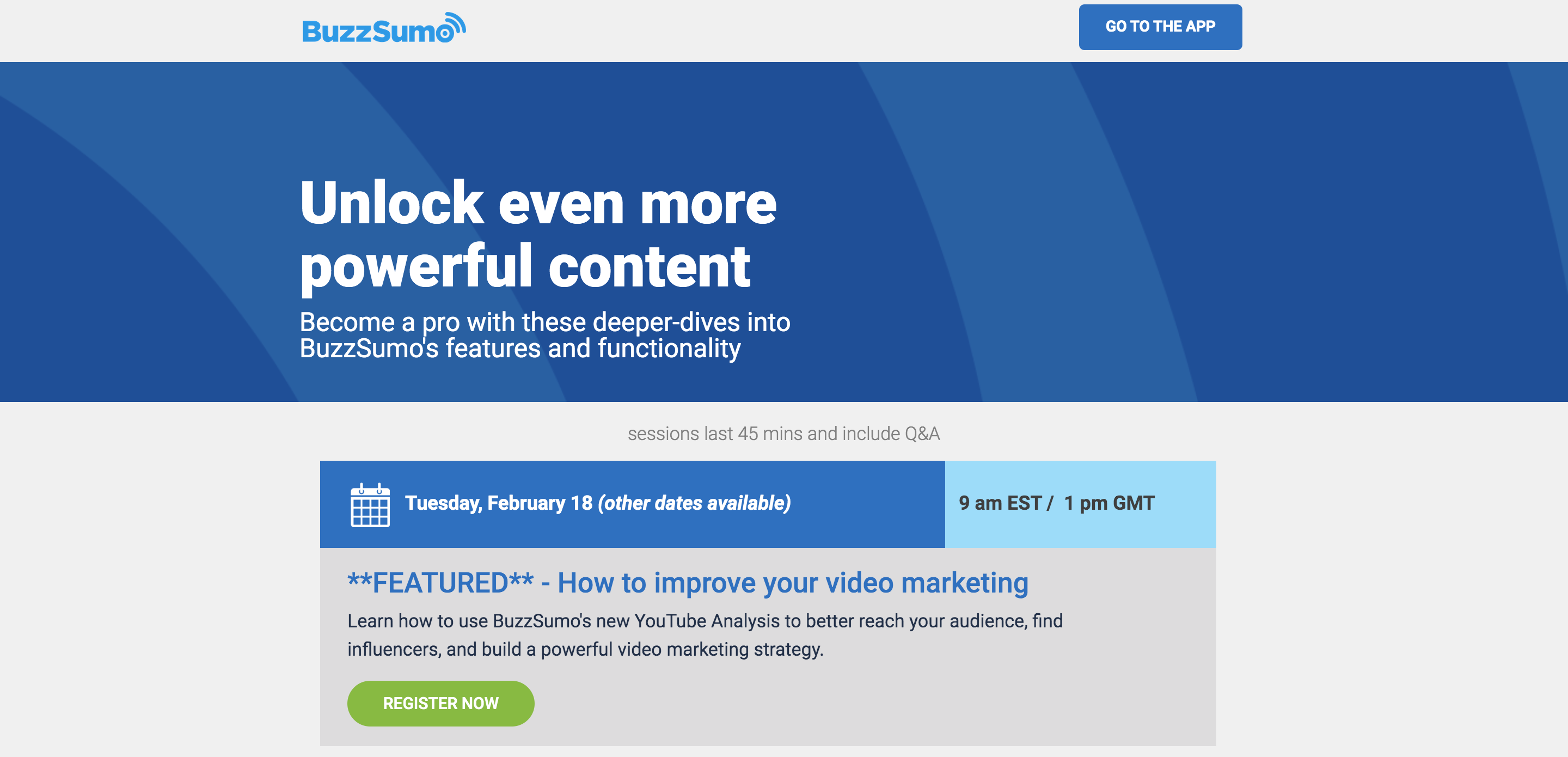The image size is (1568, 757).
Task: Click the green REGISTER NOW button
Action: [440, 703]
